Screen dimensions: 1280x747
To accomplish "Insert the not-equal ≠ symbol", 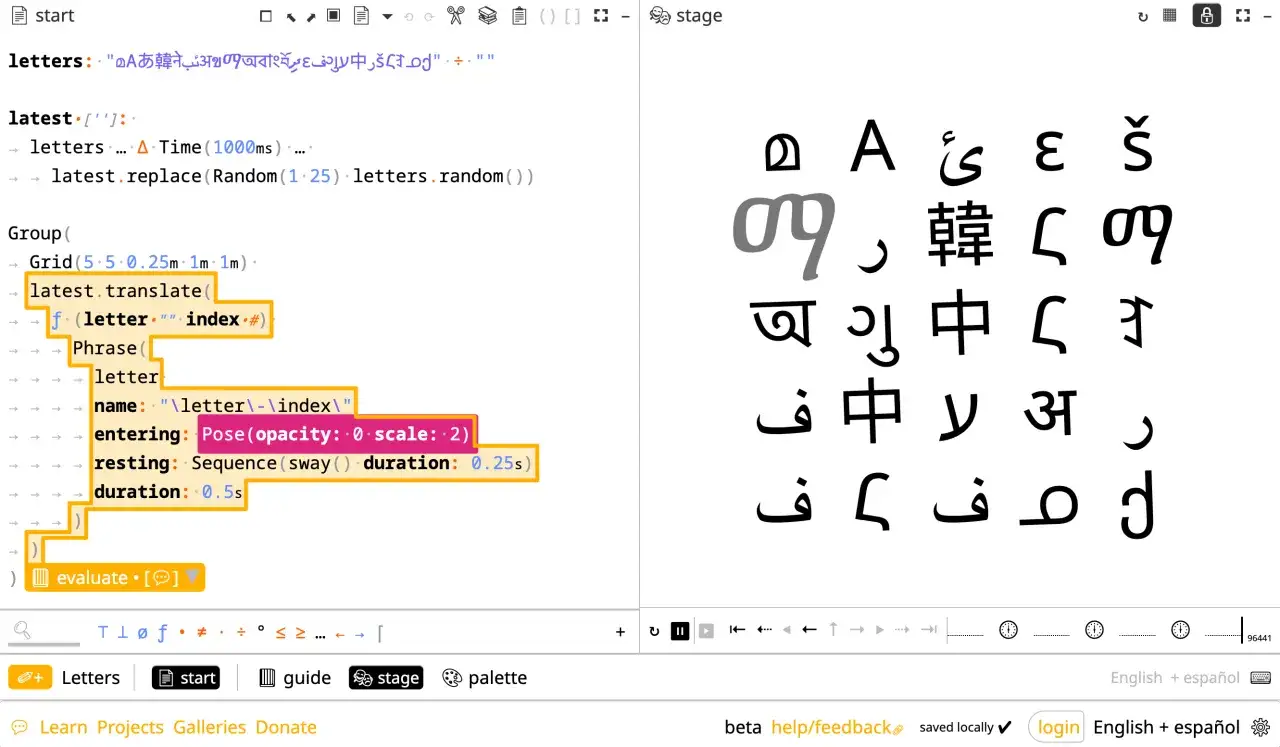I will 201,632.
